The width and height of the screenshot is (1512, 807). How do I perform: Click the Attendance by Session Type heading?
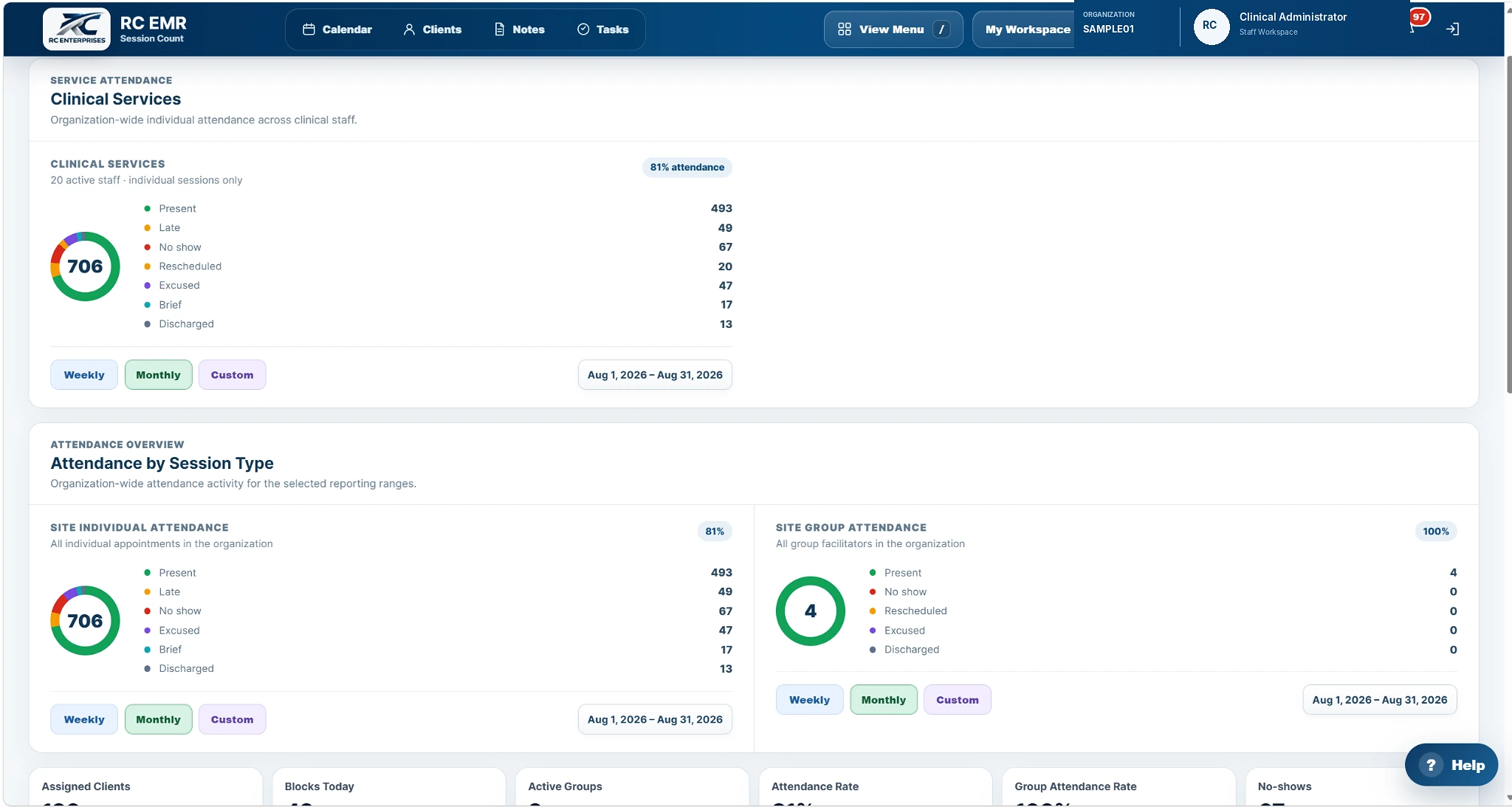pos(162,464)
